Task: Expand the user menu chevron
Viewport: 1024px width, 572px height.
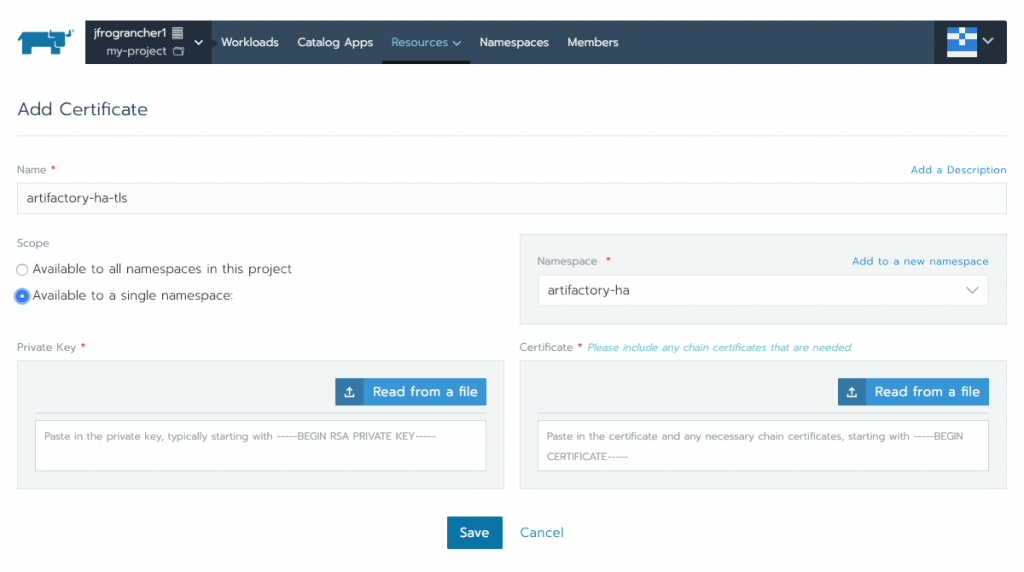Action: pyautogui.click(x=988, y=41)
